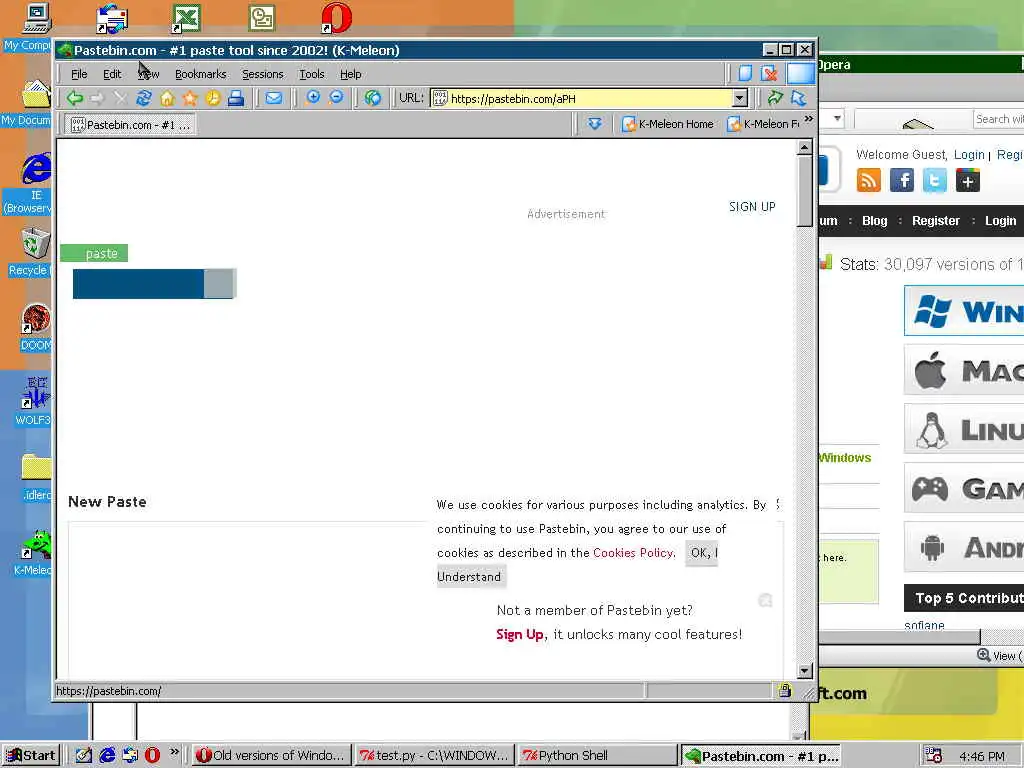Click the red Sign Up link in popup

pos(520,634)
